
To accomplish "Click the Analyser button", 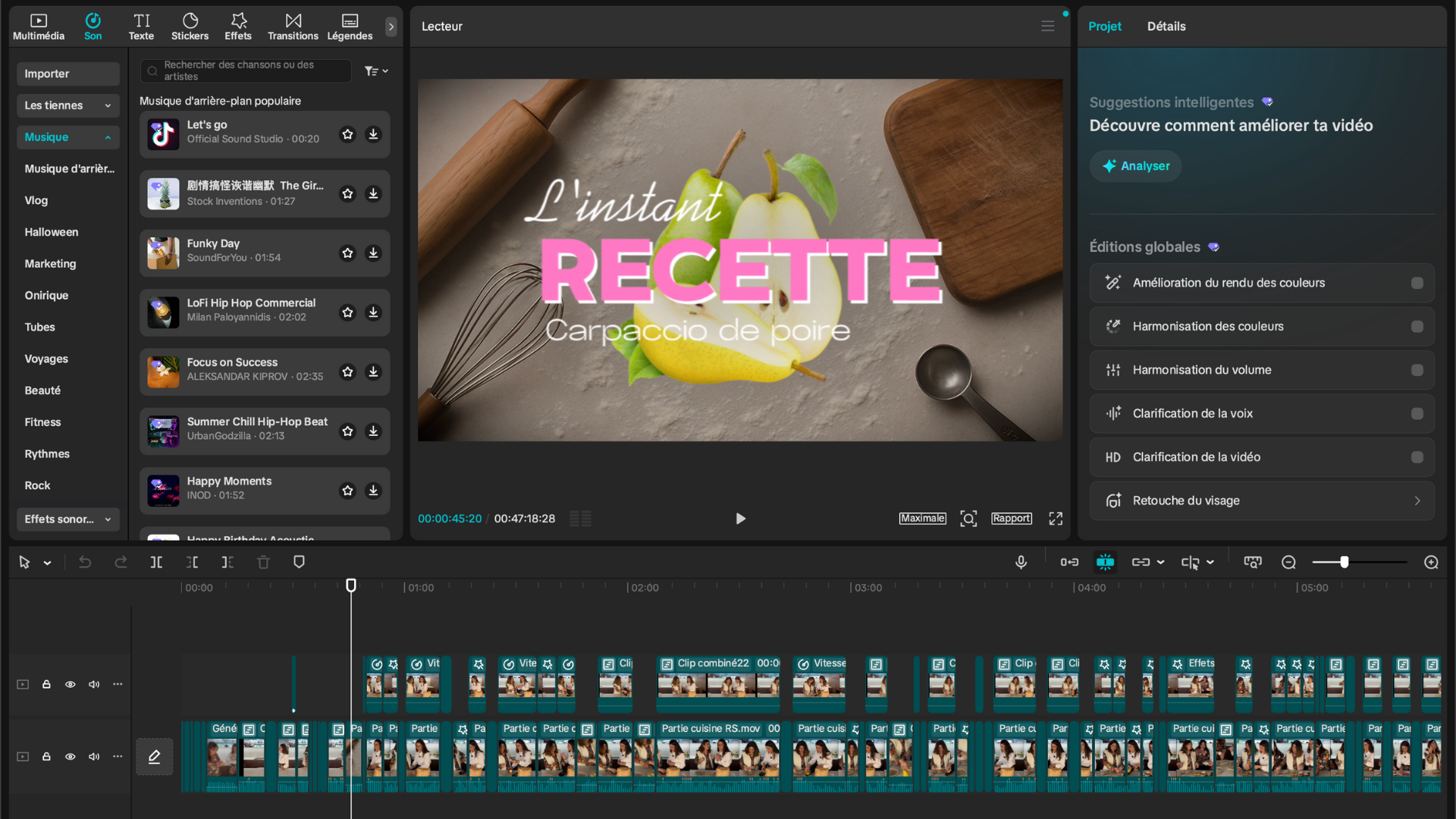I will pyautogui.click(x=1134, y=165).
